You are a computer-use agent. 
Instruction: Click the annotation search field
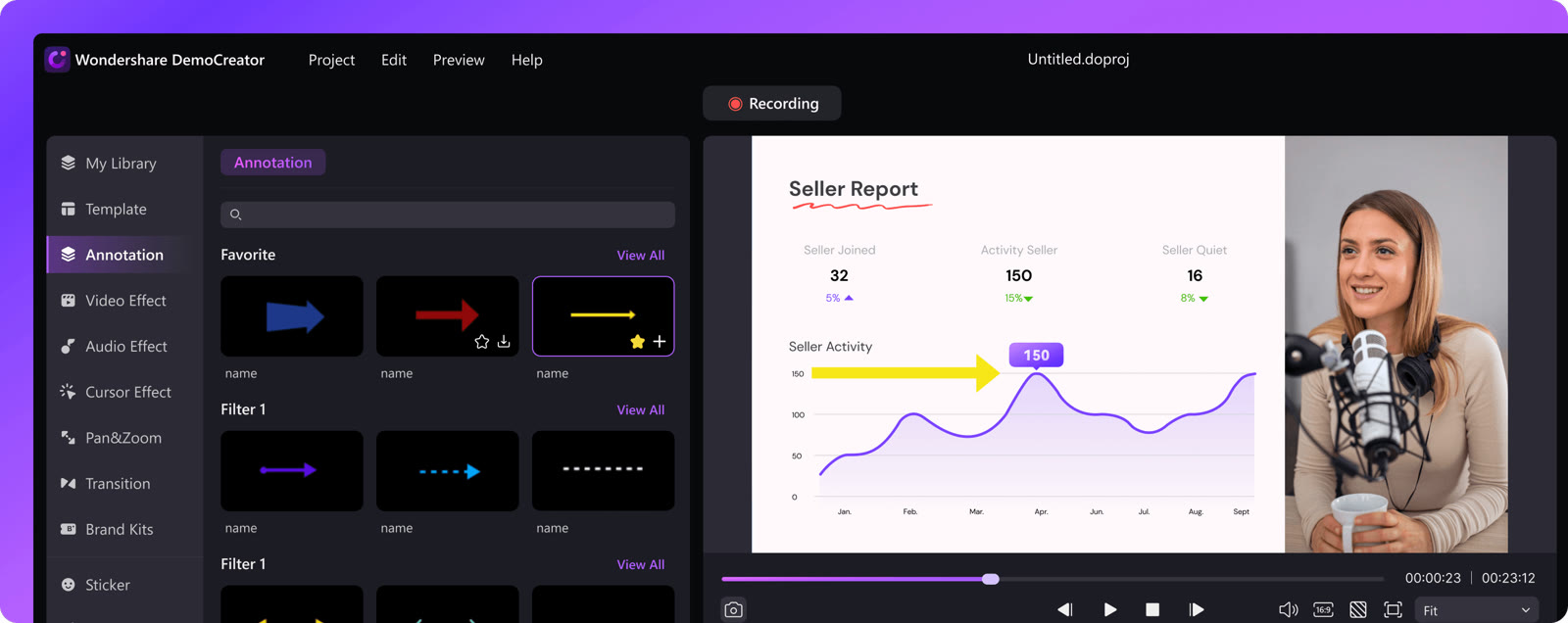pyautogui.click(x=448, y=215)
